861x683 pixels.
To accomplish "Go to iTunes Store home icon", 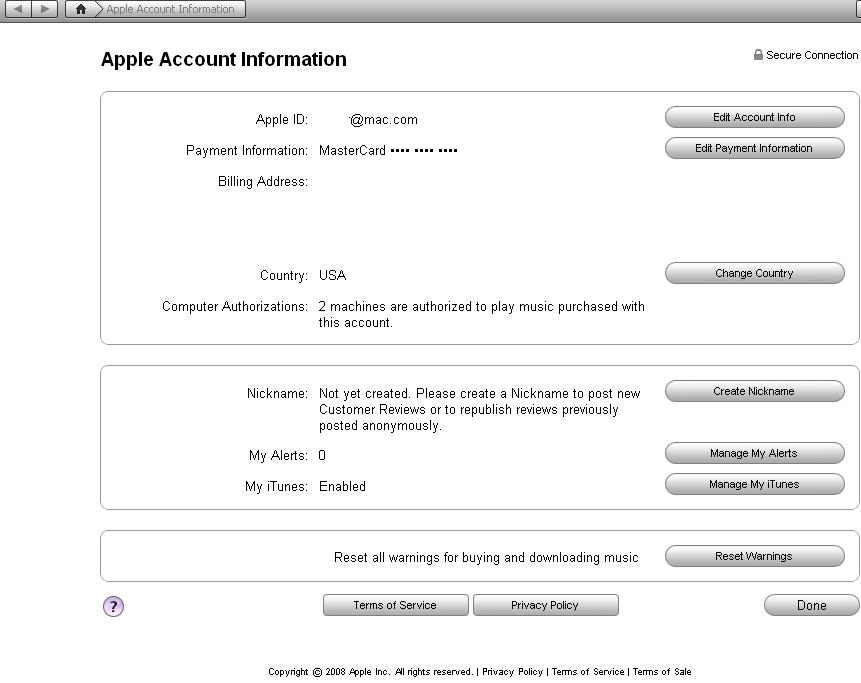I will pos(81,9).
